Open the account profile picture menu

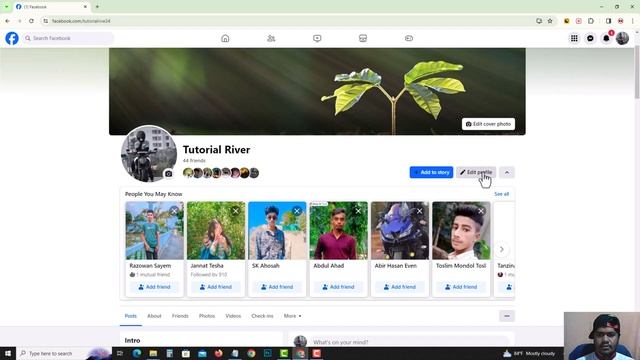[x=622, y=38]
